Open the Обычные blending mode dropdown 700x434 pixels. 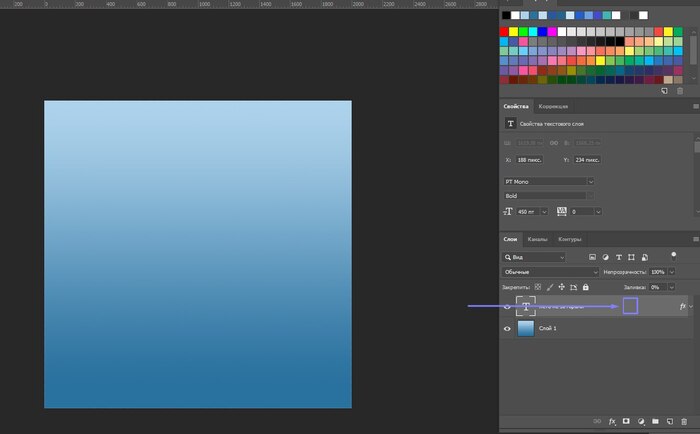click(x=549, y=272)
